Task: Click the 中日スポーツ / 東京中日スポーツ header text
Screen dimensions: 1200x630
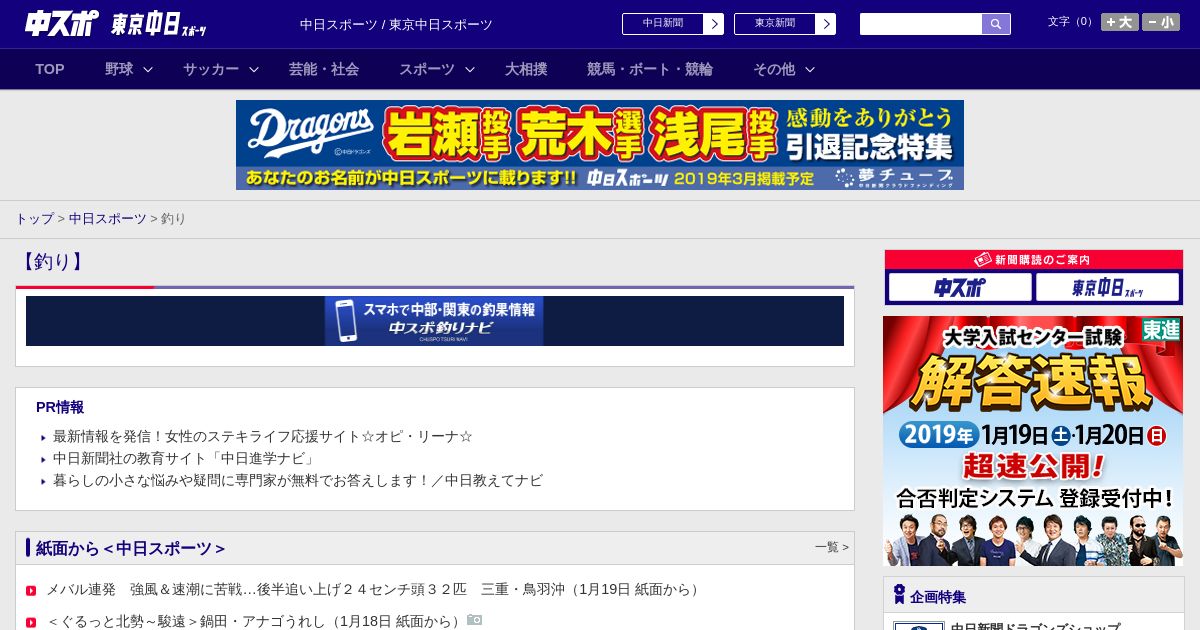Action: (x=396, y=24)
